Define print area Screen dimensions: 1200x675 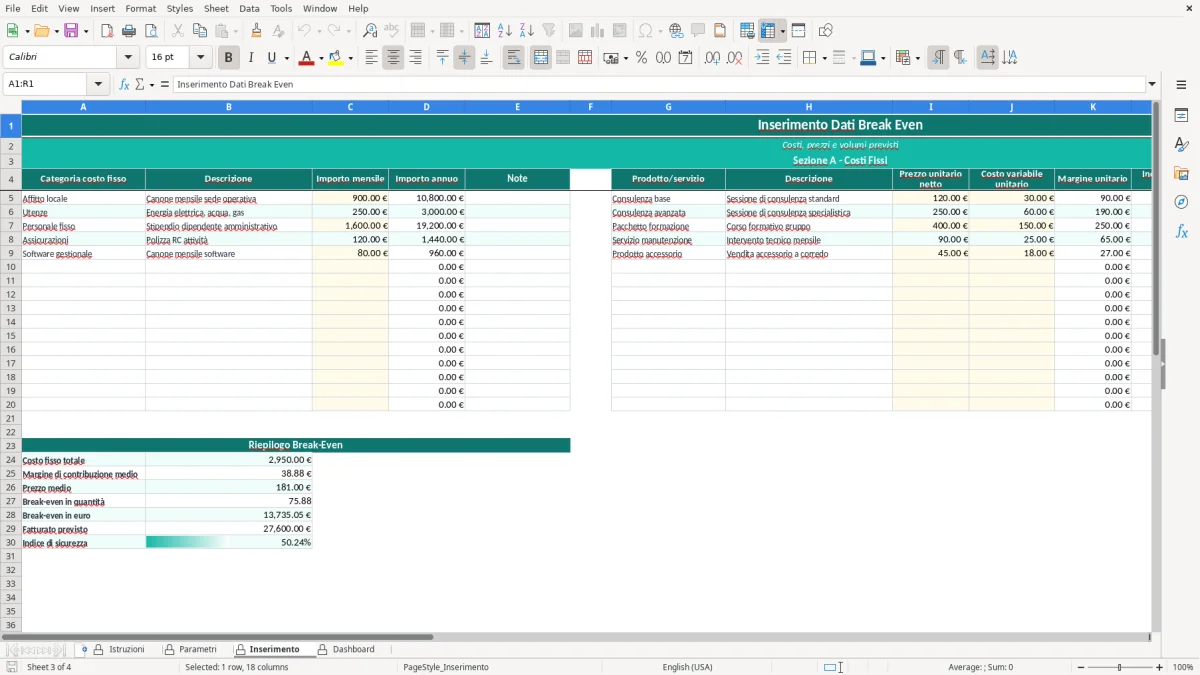point(747,31)
